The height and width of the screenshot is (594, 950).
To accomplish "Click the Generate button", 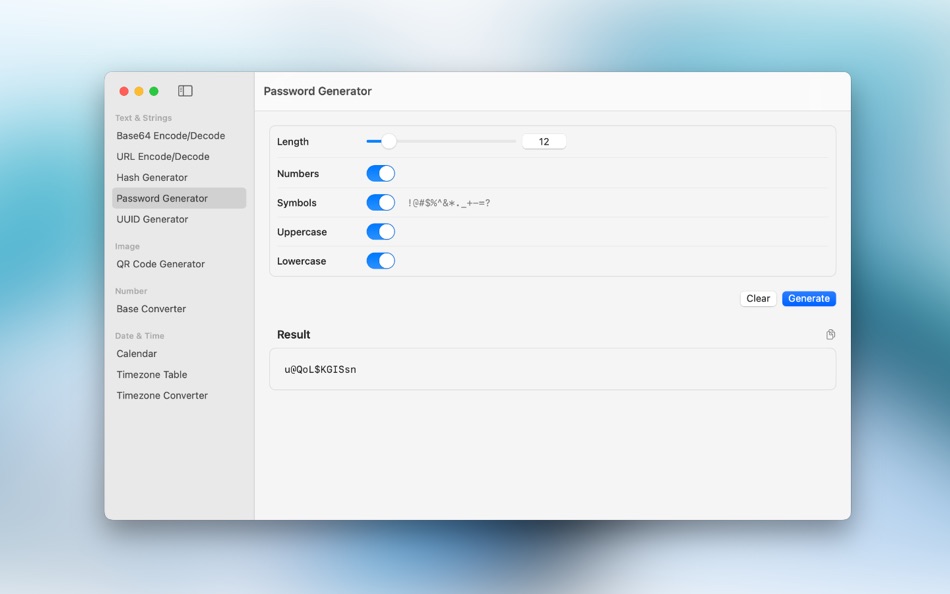I will 808,298.
